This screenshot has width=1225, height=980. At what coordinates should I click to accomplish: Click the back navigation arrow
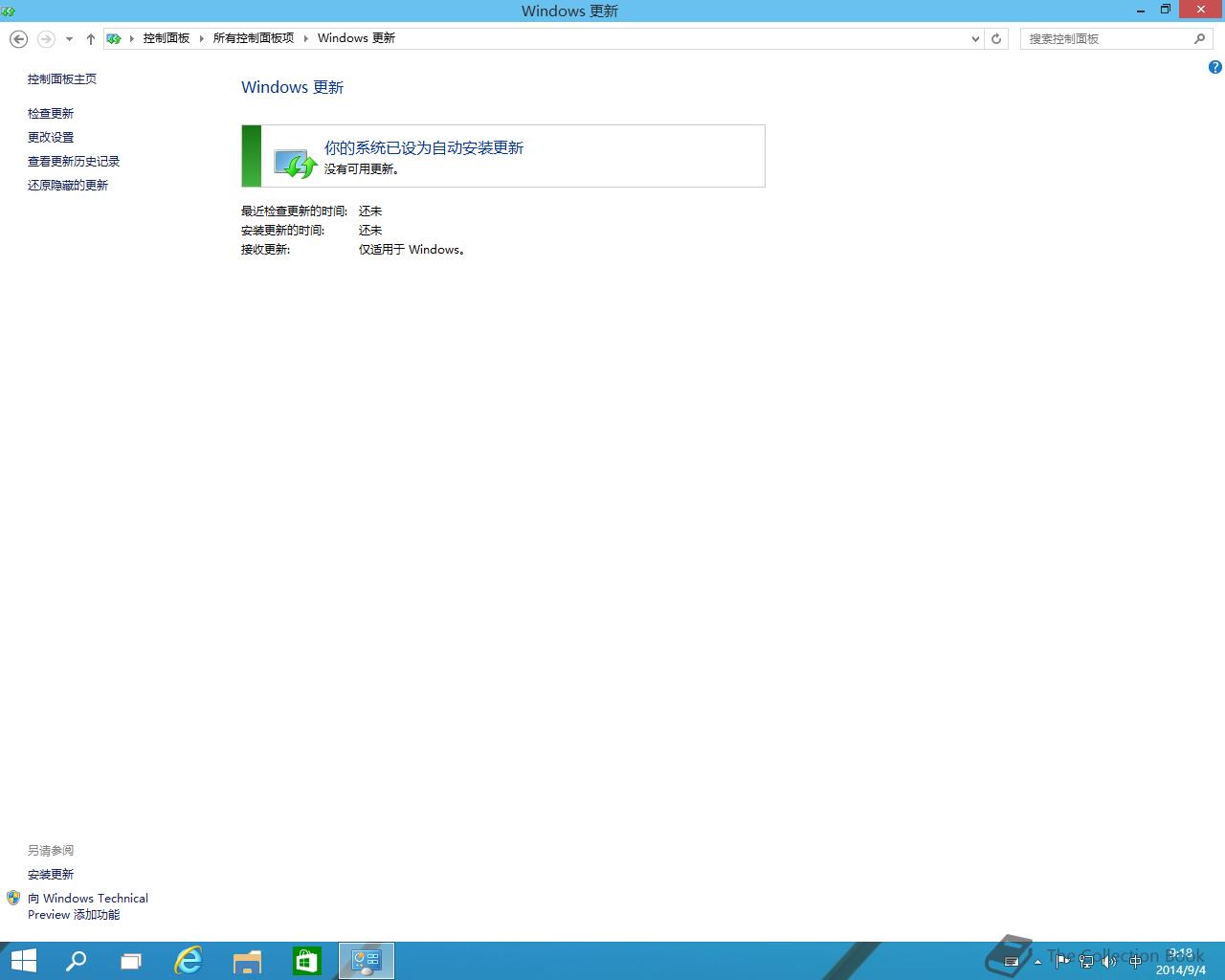[x=18, y=38]
